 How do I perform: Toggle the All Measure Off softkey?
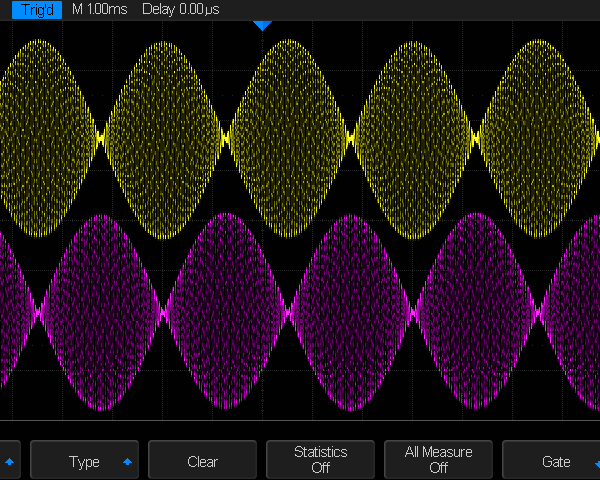438,460
